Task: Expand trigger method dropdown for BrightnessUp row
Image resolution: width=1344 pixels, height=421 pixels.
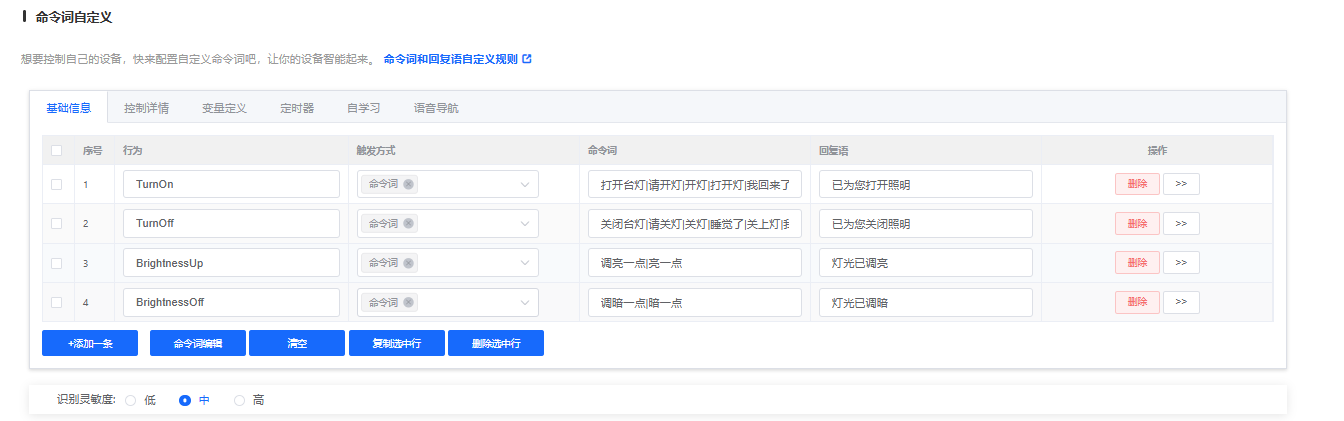Action: (x=525, y=263)
